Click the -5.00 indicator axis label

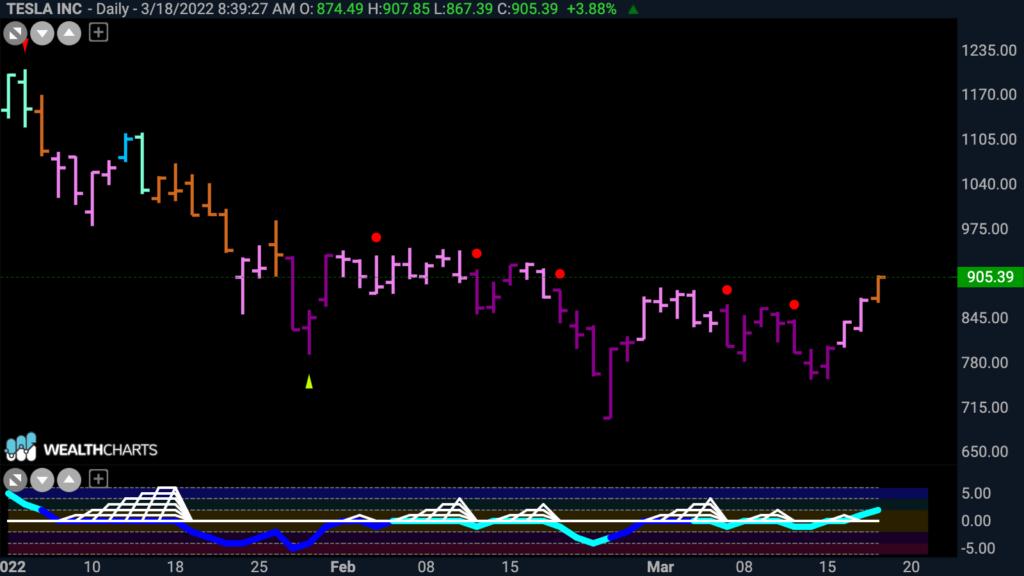pos(978,549)
